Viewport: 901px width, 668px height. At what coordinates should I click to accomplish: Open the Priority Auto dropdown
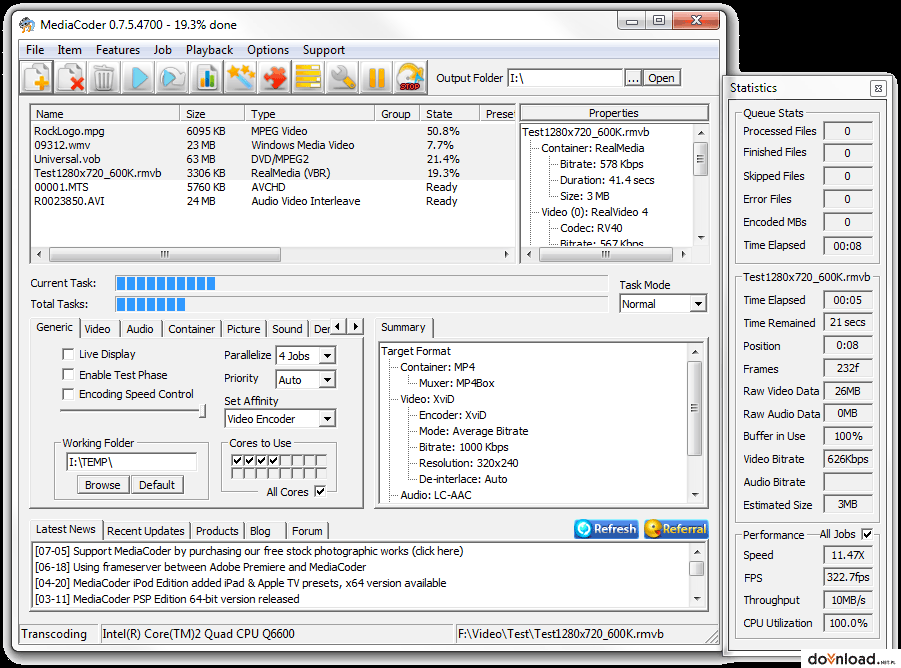pyautogui.click(x=327, y=380)
